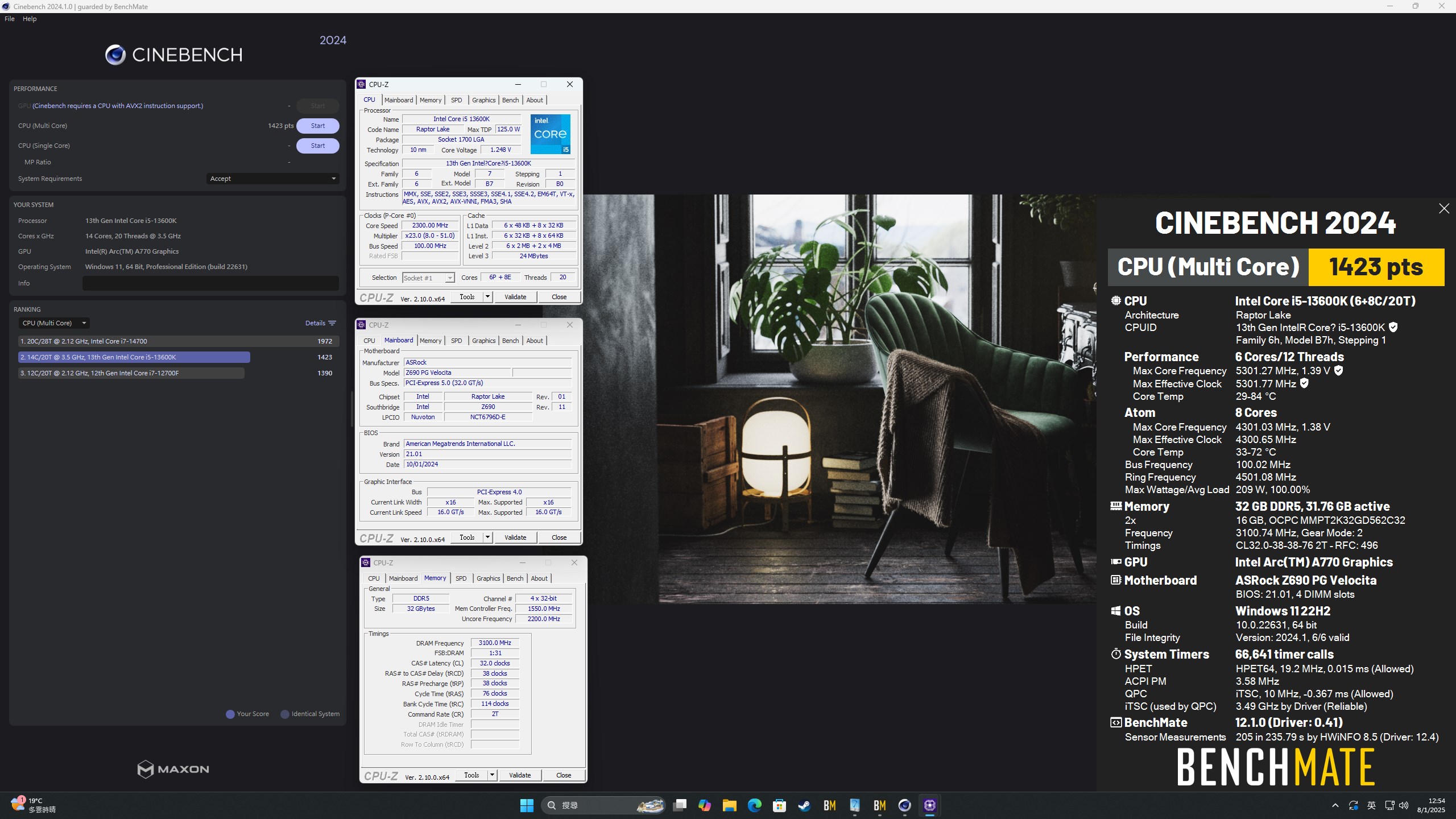Switch to SPD tab in top CPU-Z window
Screen dimensions: 1456x819
tap(457, 100)
